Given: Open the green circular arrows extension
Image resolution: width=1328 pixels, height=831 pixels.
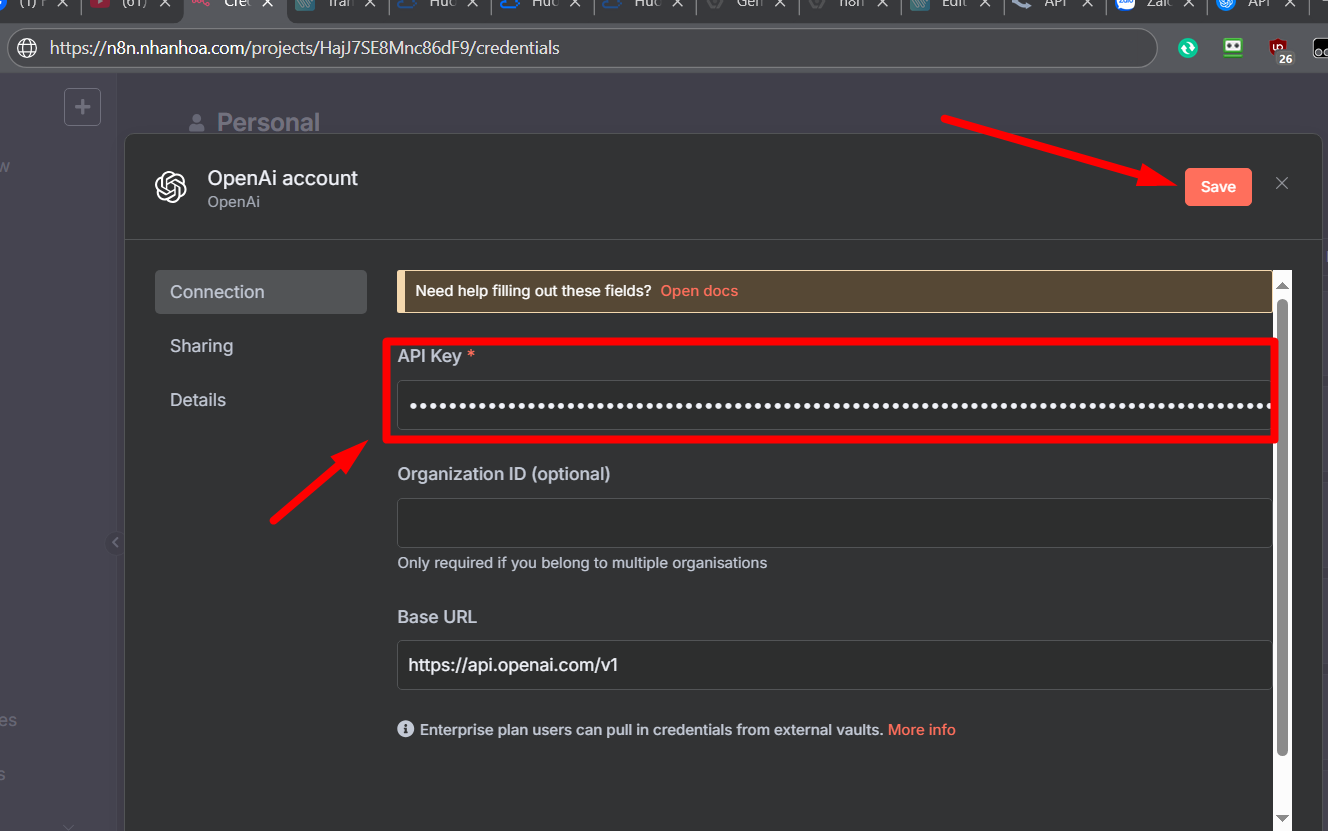Looking at the screenshot, I should click(1188, 47).
